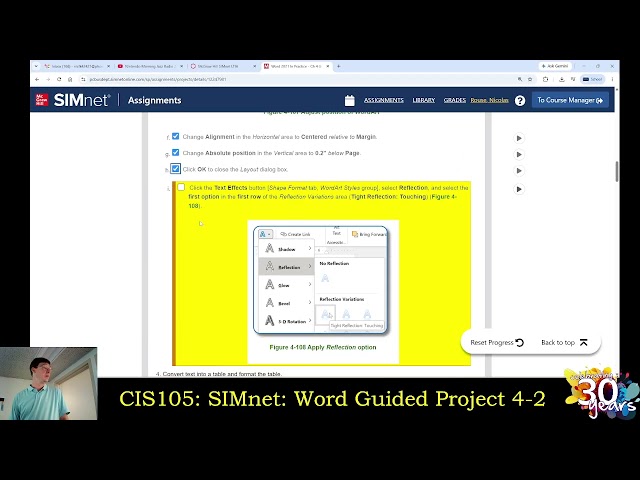640x480 pixels.
Task: Bookmark this page with the star
Action: (x=530, y=79)
